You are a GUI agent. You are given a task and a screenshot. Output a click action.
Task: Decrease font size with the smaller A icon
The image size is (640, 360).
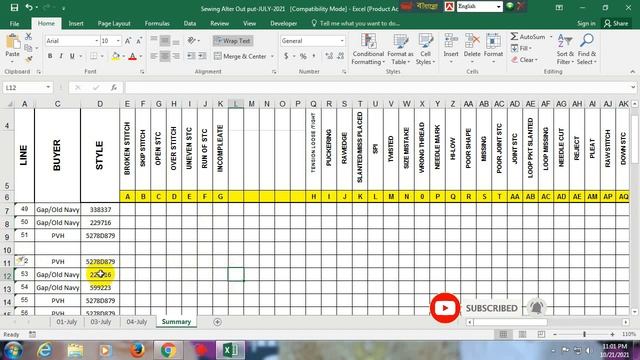click(x=139, y=41)
